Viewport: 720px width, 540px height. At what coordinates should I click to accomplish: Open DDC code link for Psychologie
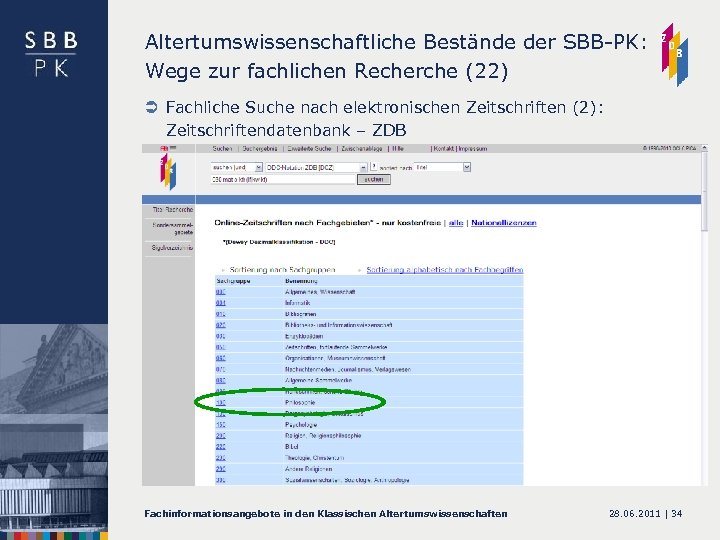coord(220,425)
